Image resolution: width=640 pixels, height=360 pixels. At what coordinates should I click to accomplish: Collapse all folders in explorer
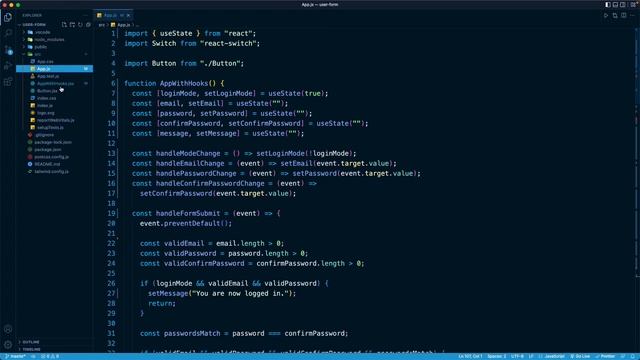click(x=88, y=24)
